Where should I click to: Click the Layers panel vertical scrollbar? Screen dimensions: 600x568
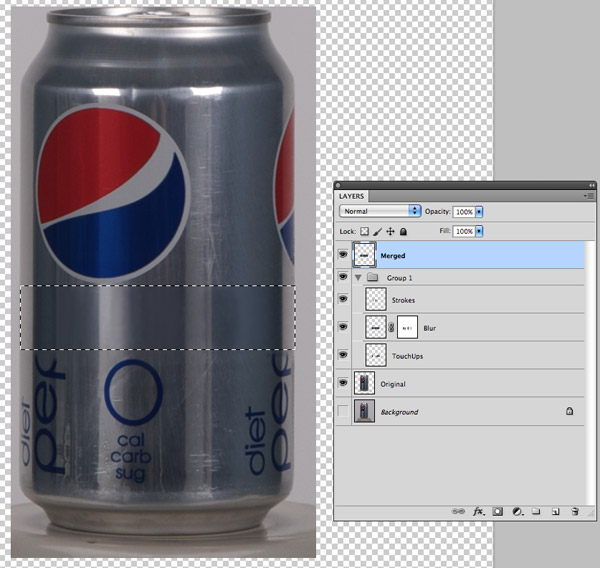(590, 373)
